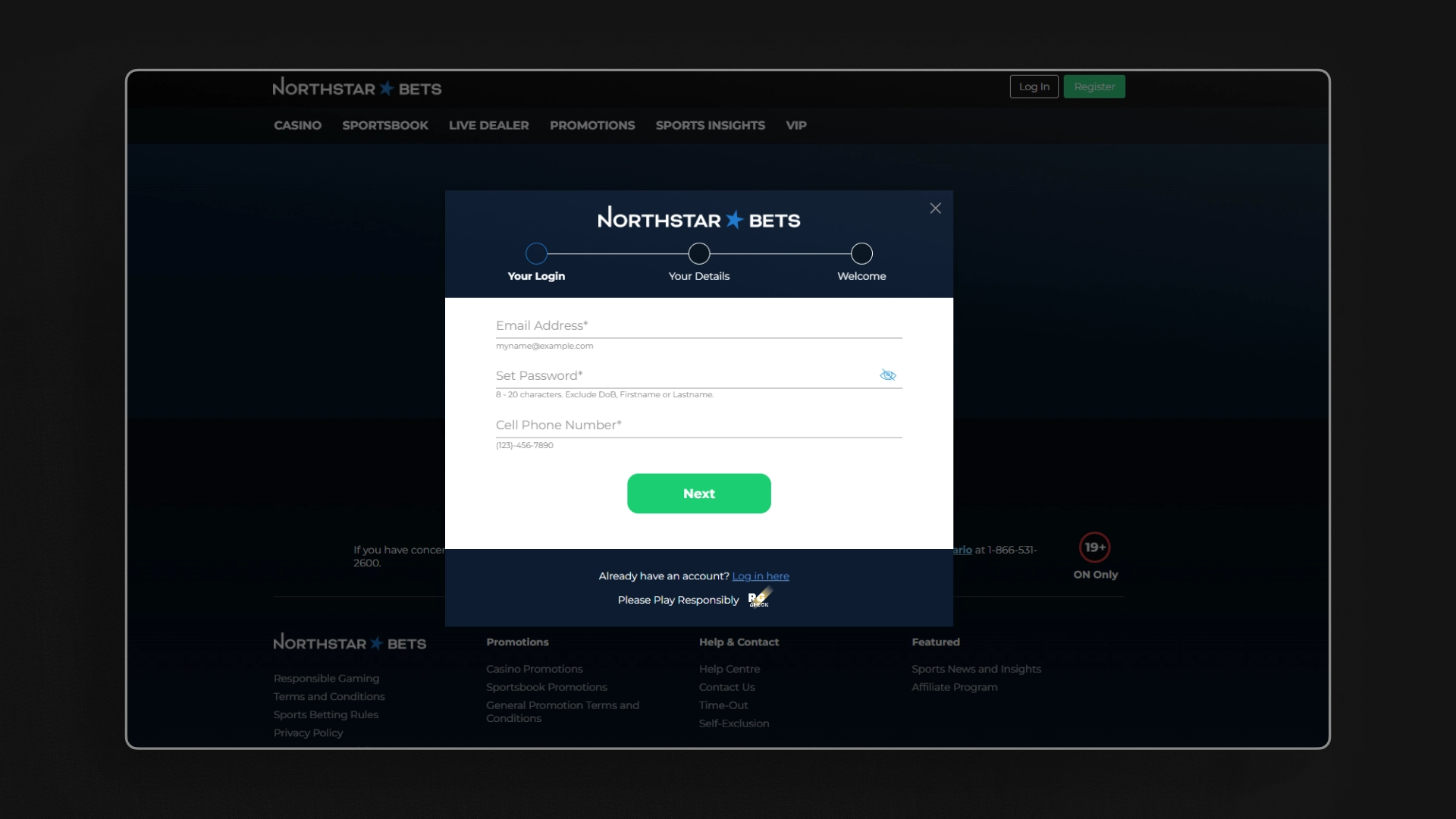Open General Promotion Terms and Conditions link
This screenshot has width=1456, height=819.
coord(563,712)
